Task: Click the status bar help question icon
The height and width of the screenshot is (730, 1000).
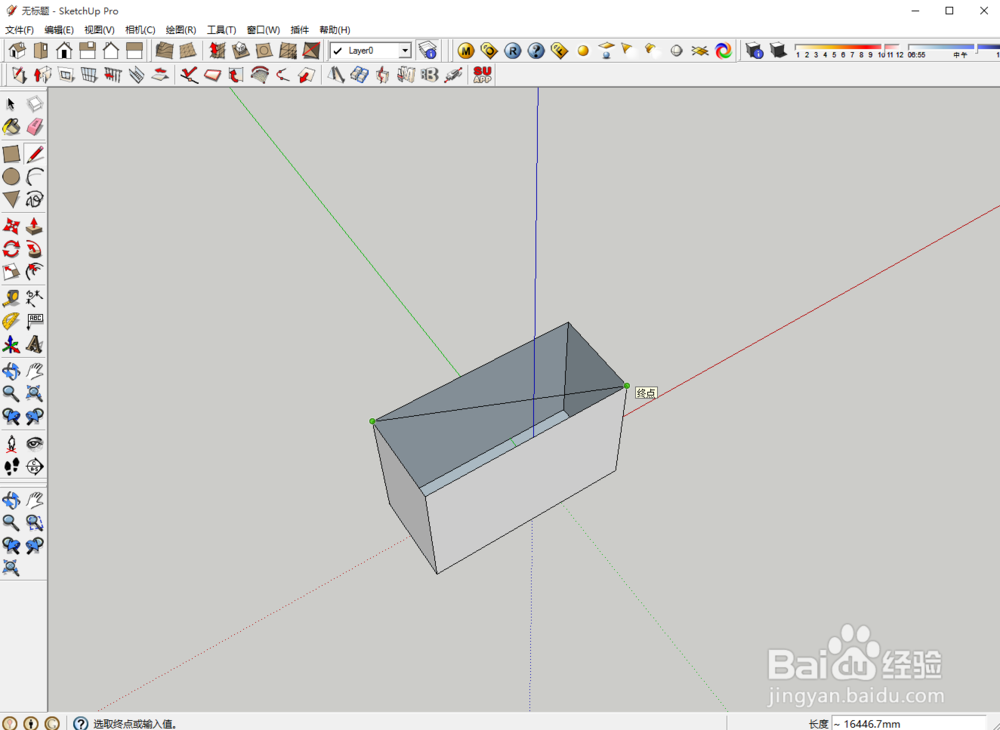Action: tap(80, 723)
